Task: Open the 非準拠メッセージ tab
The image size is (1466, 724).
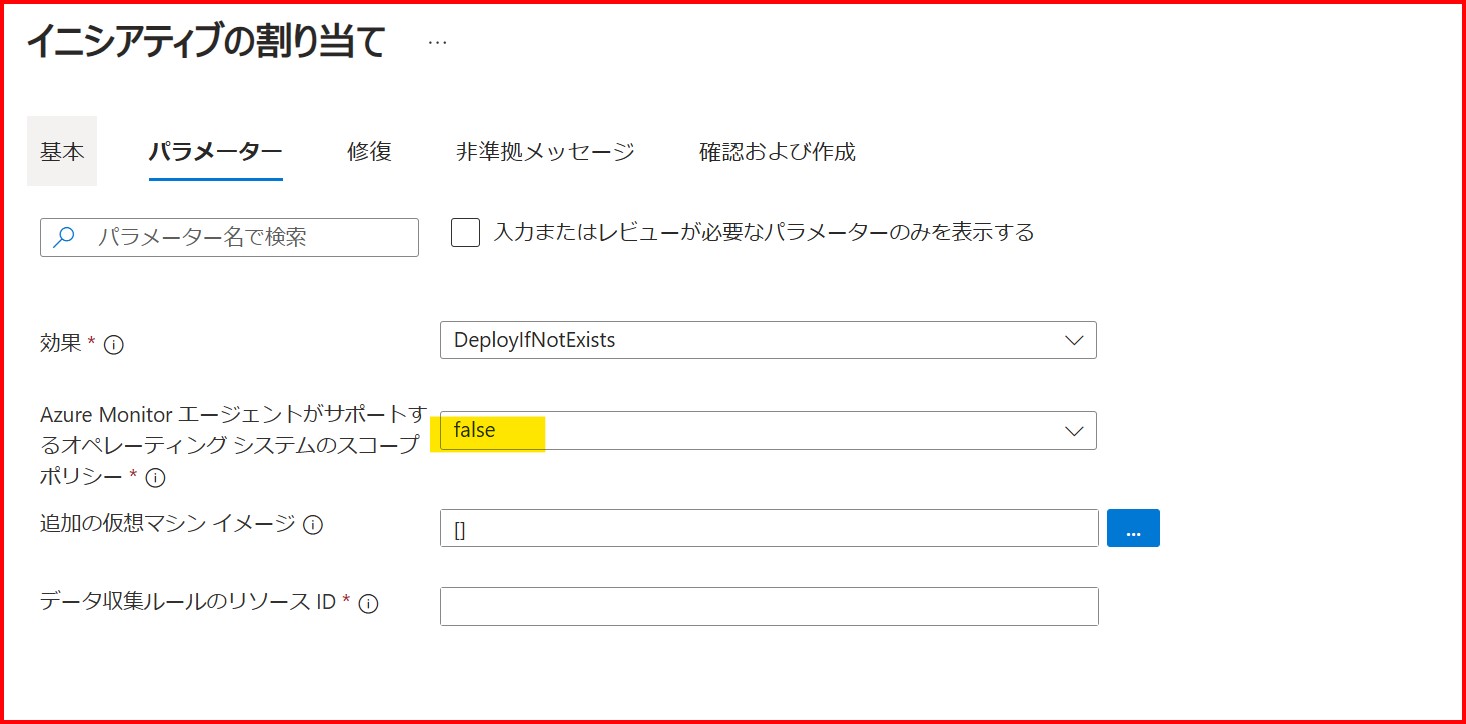Action: click(545, 151)
